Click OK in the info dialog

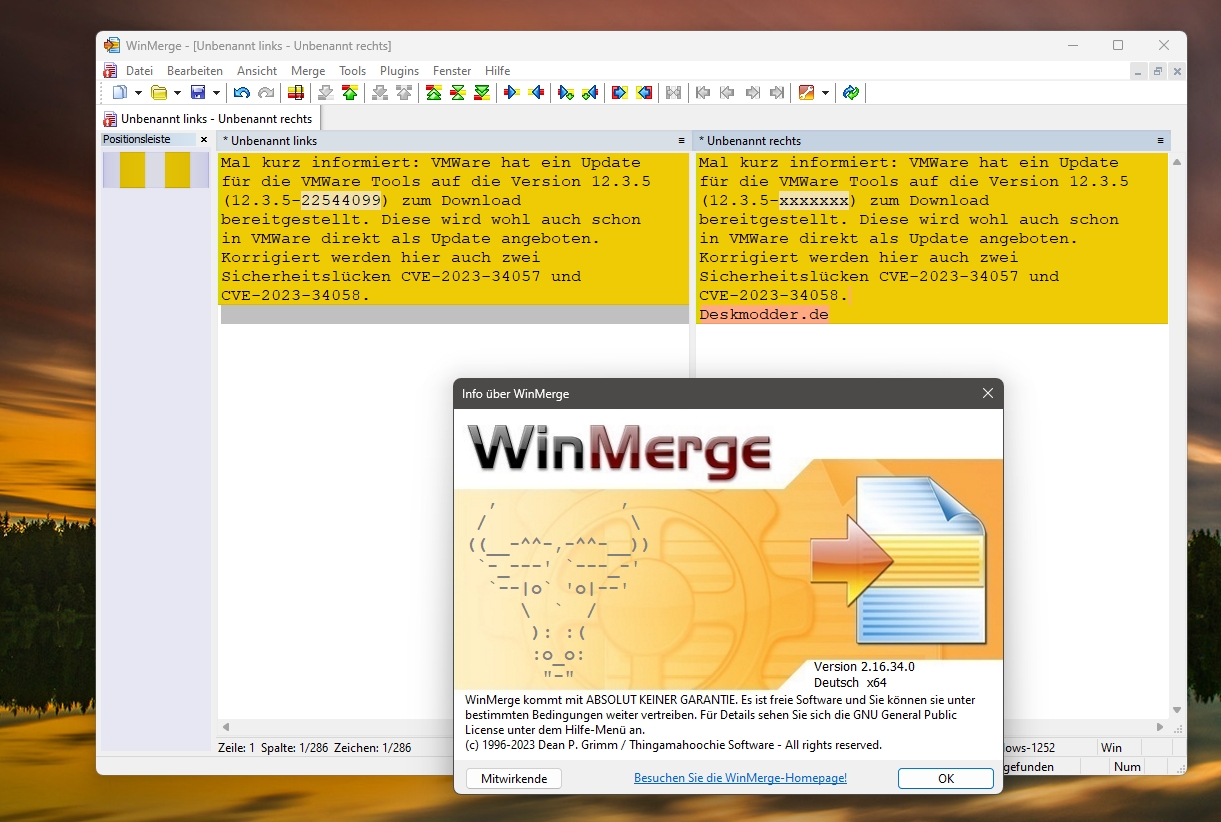click(946, 778)
